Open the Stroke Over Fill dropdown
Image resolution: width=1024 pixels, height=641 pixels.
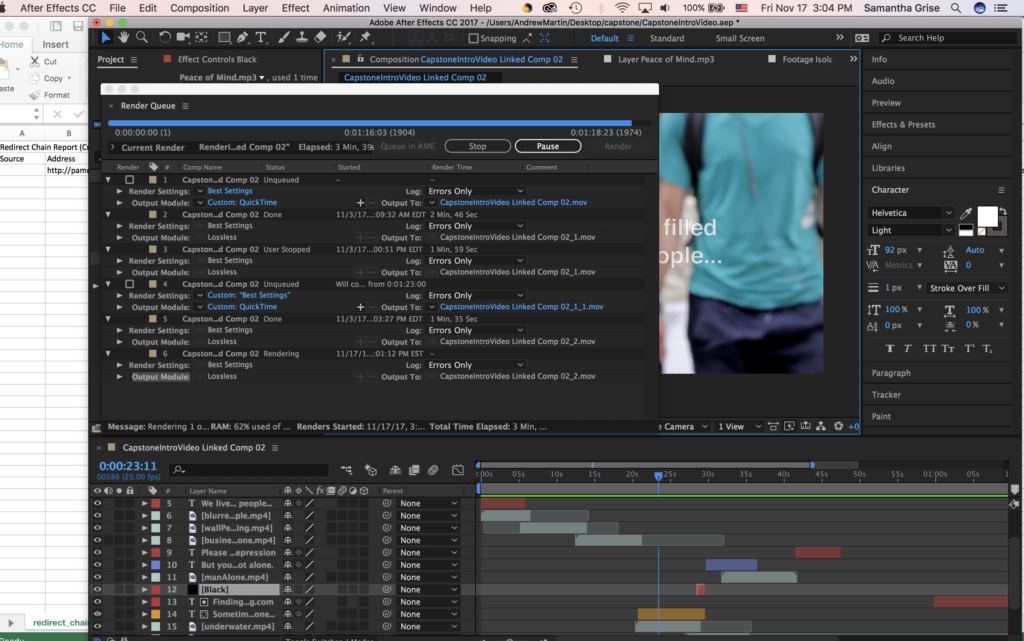coord(966,288)
